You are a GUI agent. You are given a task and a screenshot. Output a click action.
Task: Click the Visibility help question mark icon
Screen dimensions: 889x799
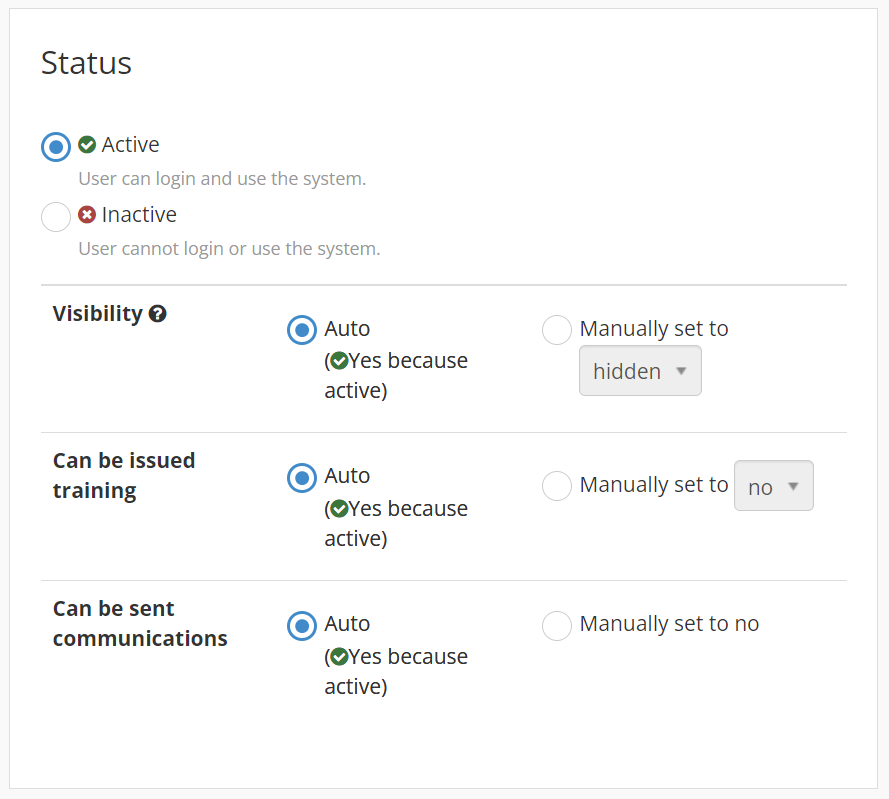click(x=157, y=314)
